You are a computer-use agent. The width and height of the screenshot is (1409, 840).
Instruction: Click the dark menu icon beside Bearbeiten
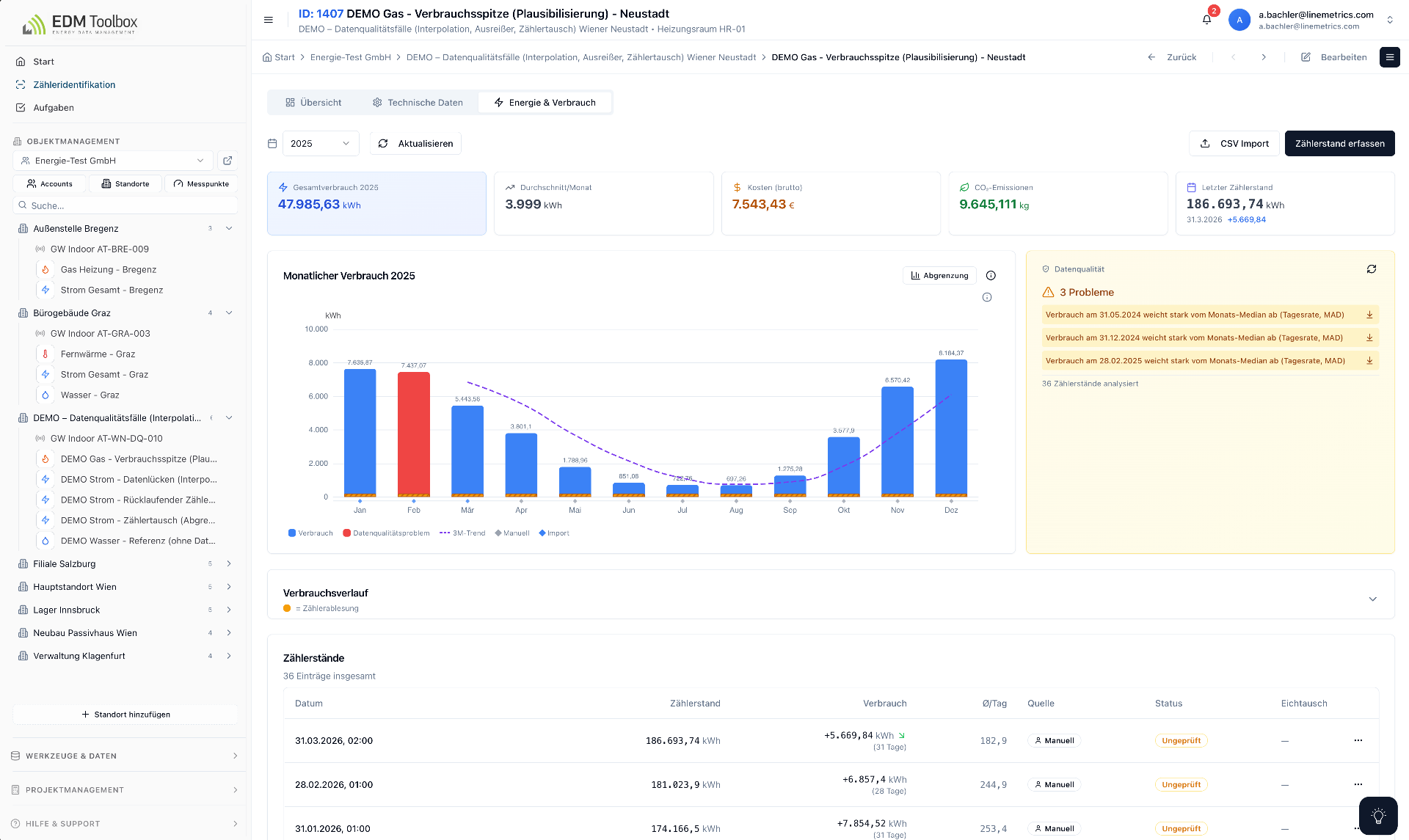pos(1389,57)
